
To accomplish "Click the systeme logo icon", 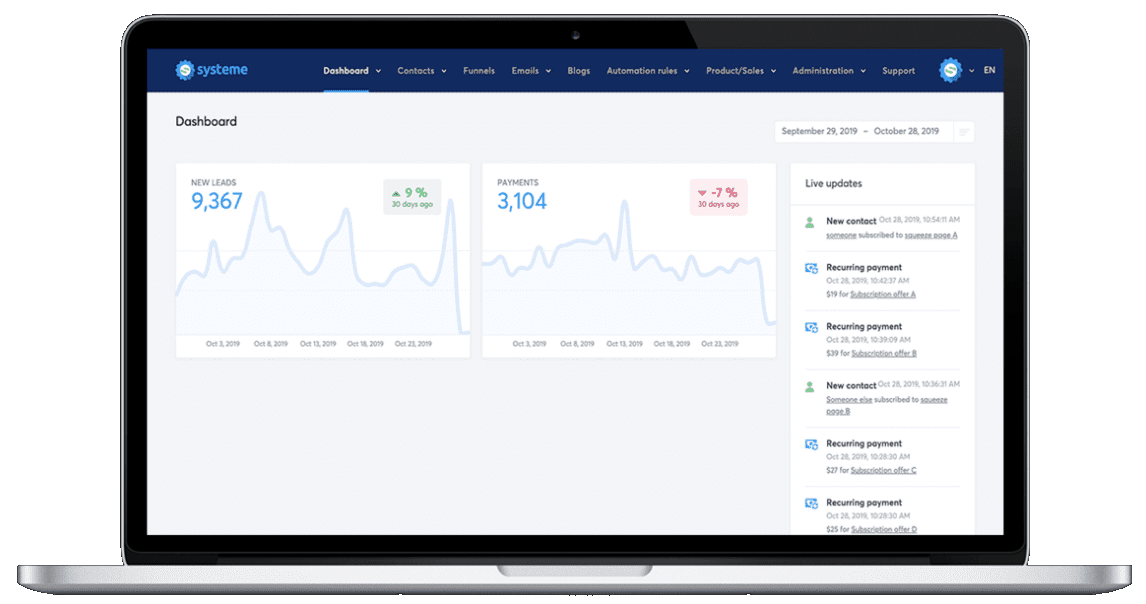I will pyautogui.click(x=185, y=70).
